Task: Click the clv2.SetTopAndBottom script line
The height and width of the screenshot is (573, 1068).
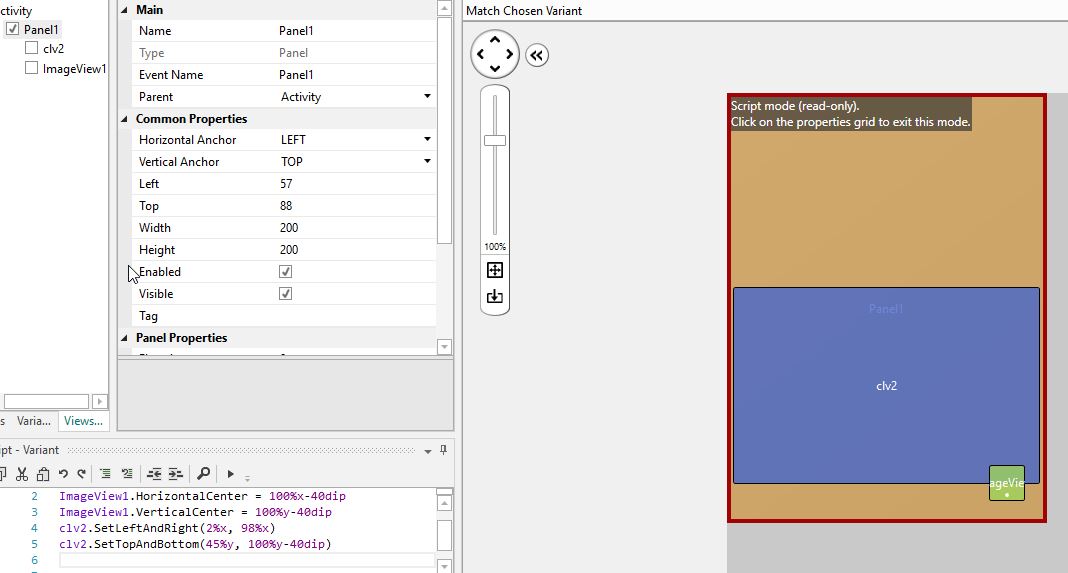Action: 195,544
